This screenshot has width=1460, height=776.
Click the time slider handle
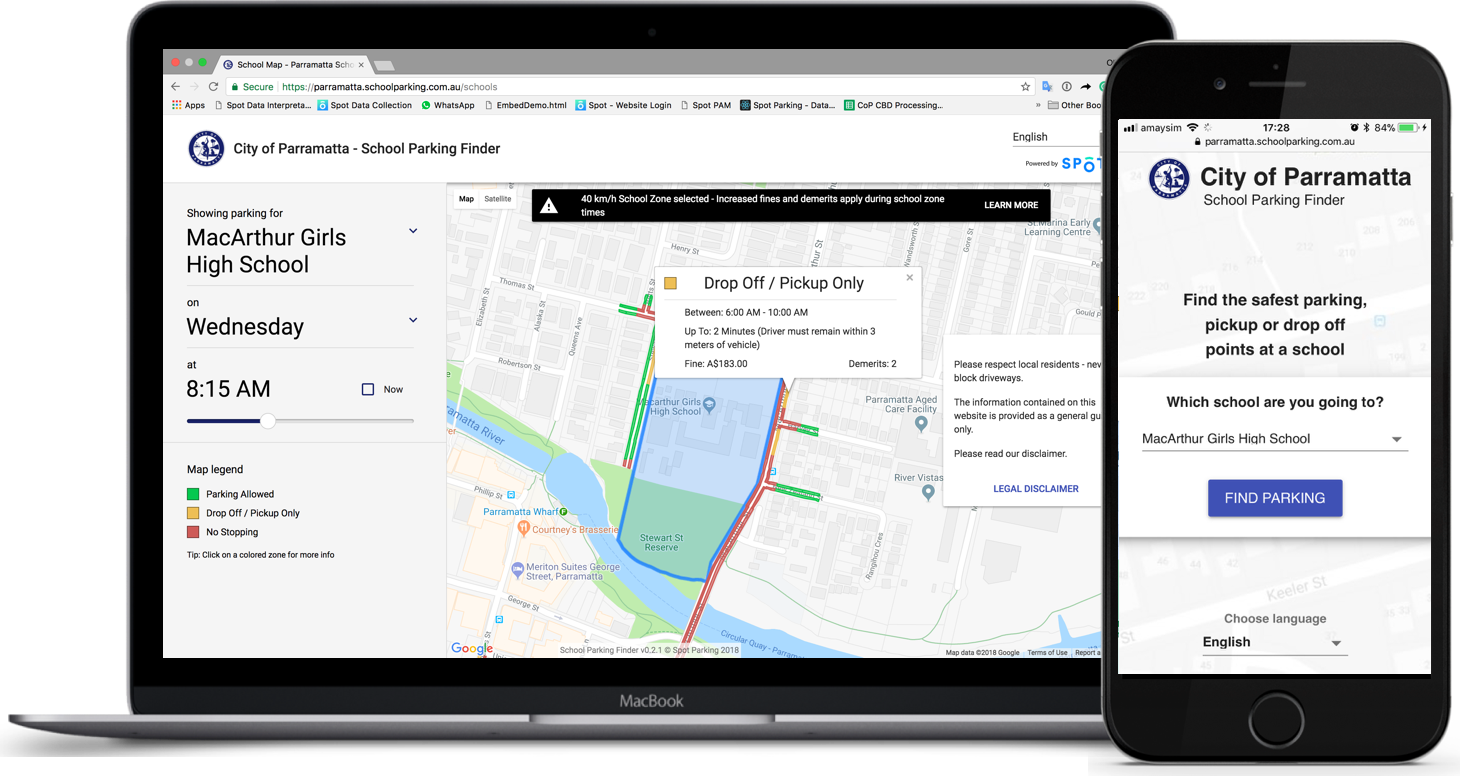click(x=268, y=421)
